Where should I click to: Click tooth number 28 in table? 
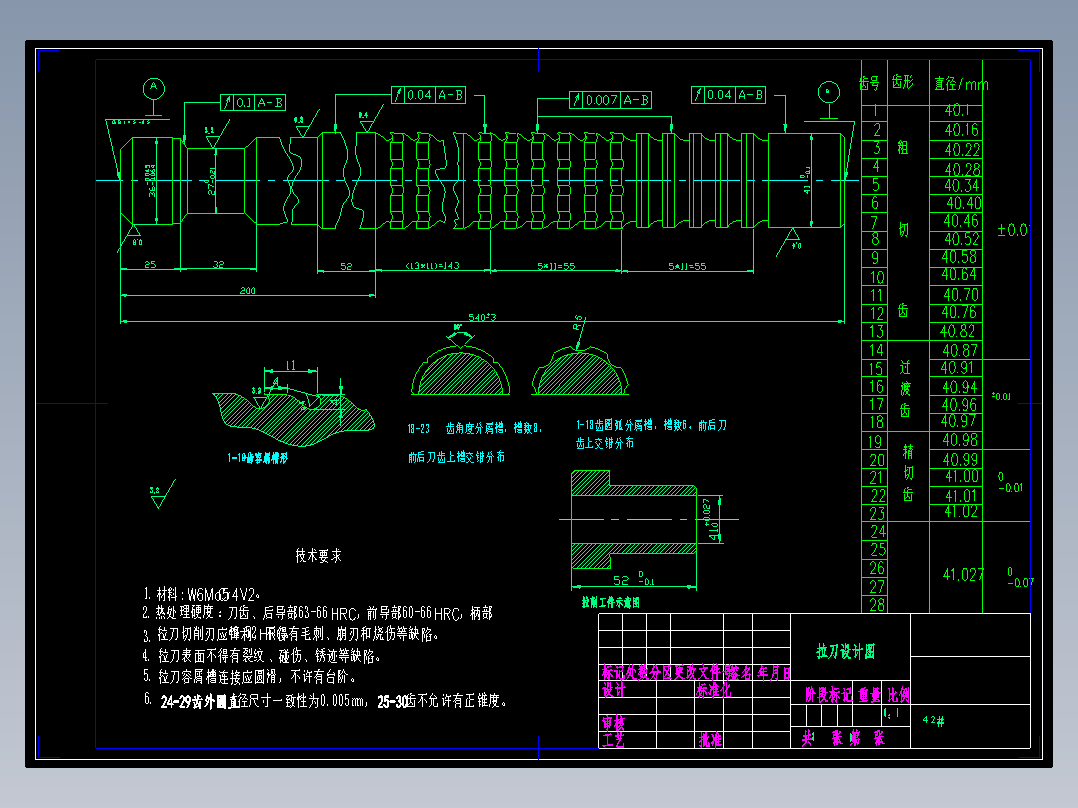(x=877, y=604)
